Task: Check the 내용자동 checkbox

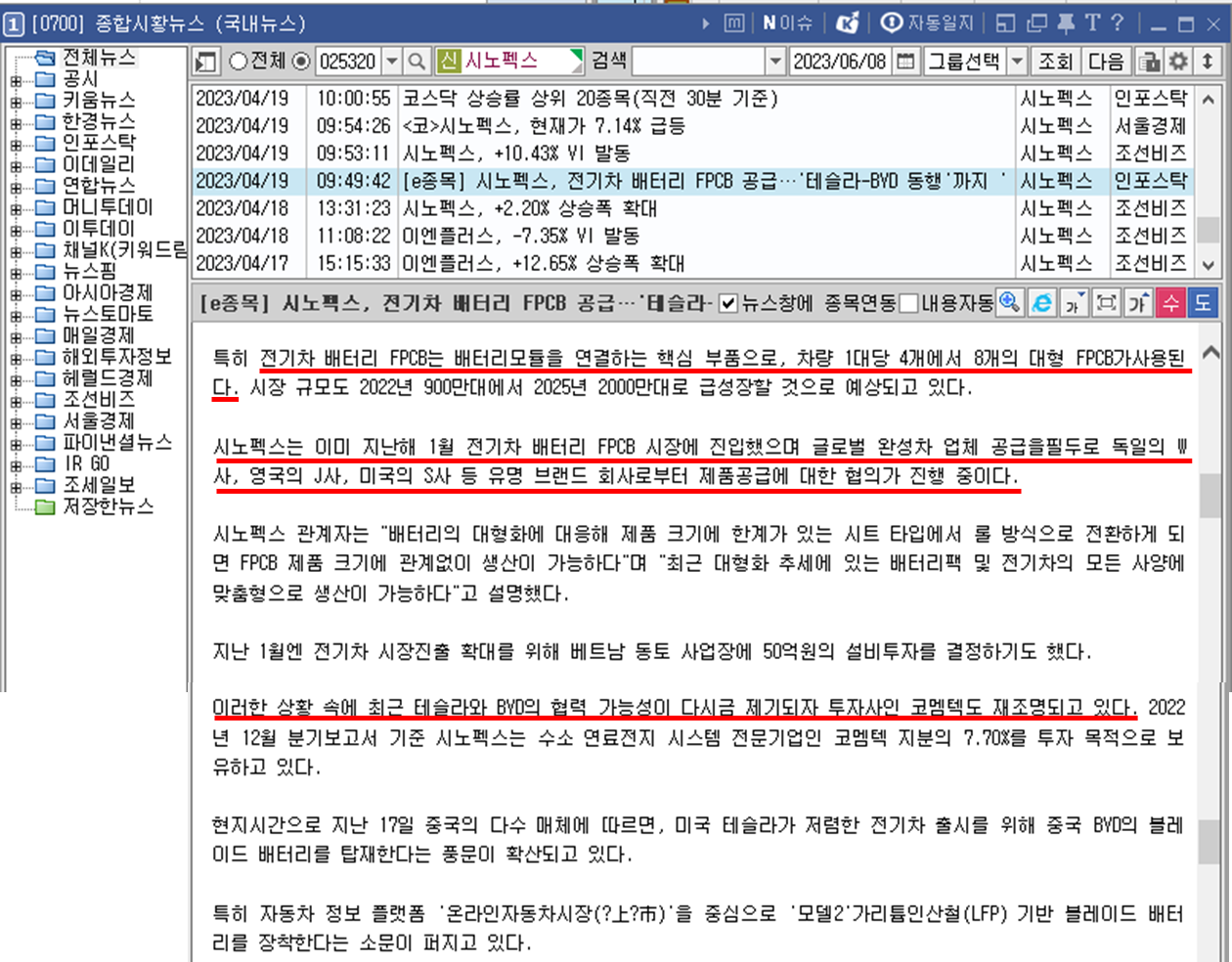Action: pyautogui.click(x=908, y=303)
